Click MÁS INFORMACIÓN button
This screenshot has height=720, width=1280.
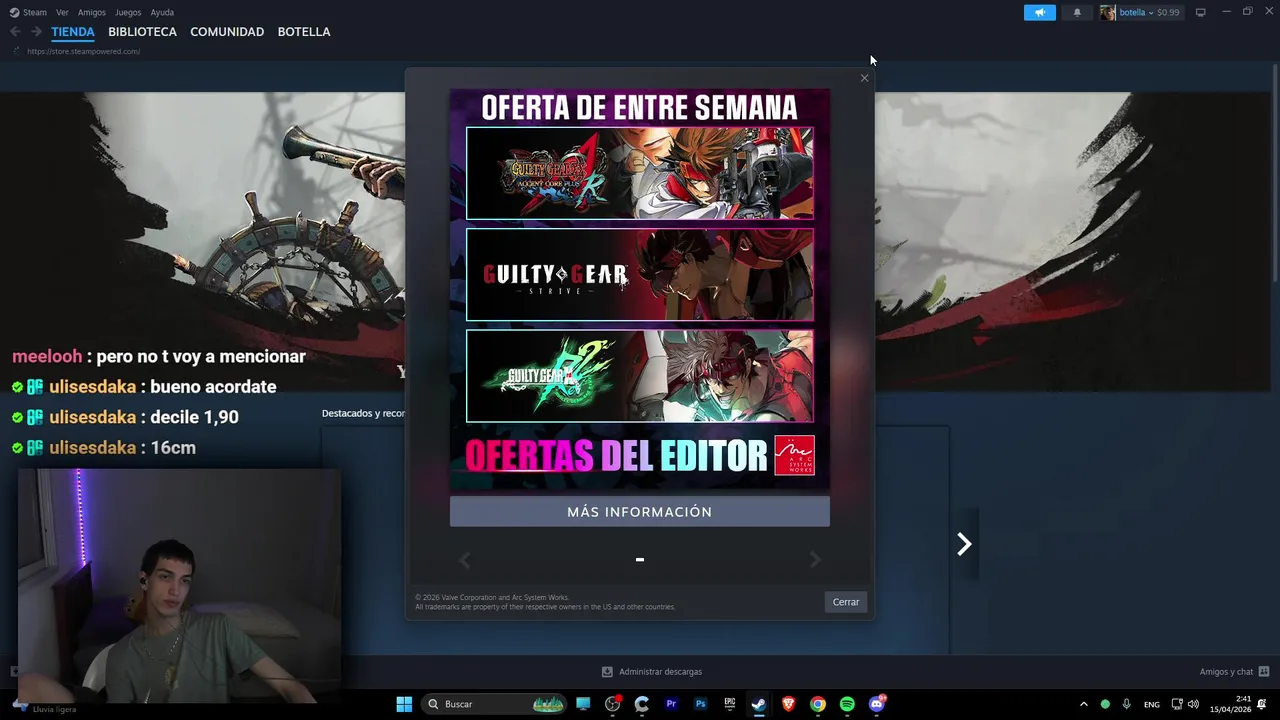(x=640, y=512)
